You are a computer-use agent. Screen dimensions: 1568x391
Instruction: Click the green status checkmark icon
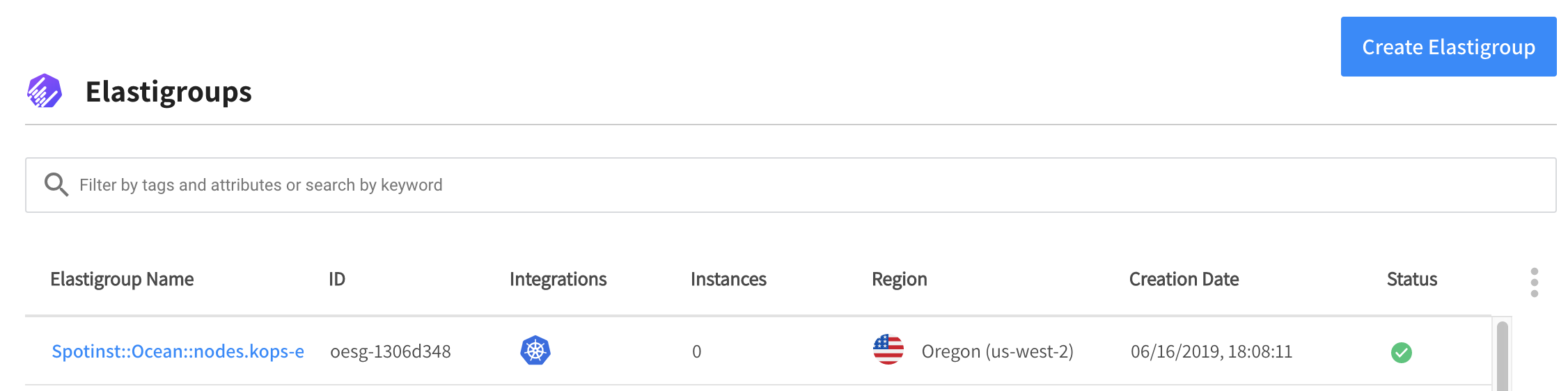[x=1401, y=353]
